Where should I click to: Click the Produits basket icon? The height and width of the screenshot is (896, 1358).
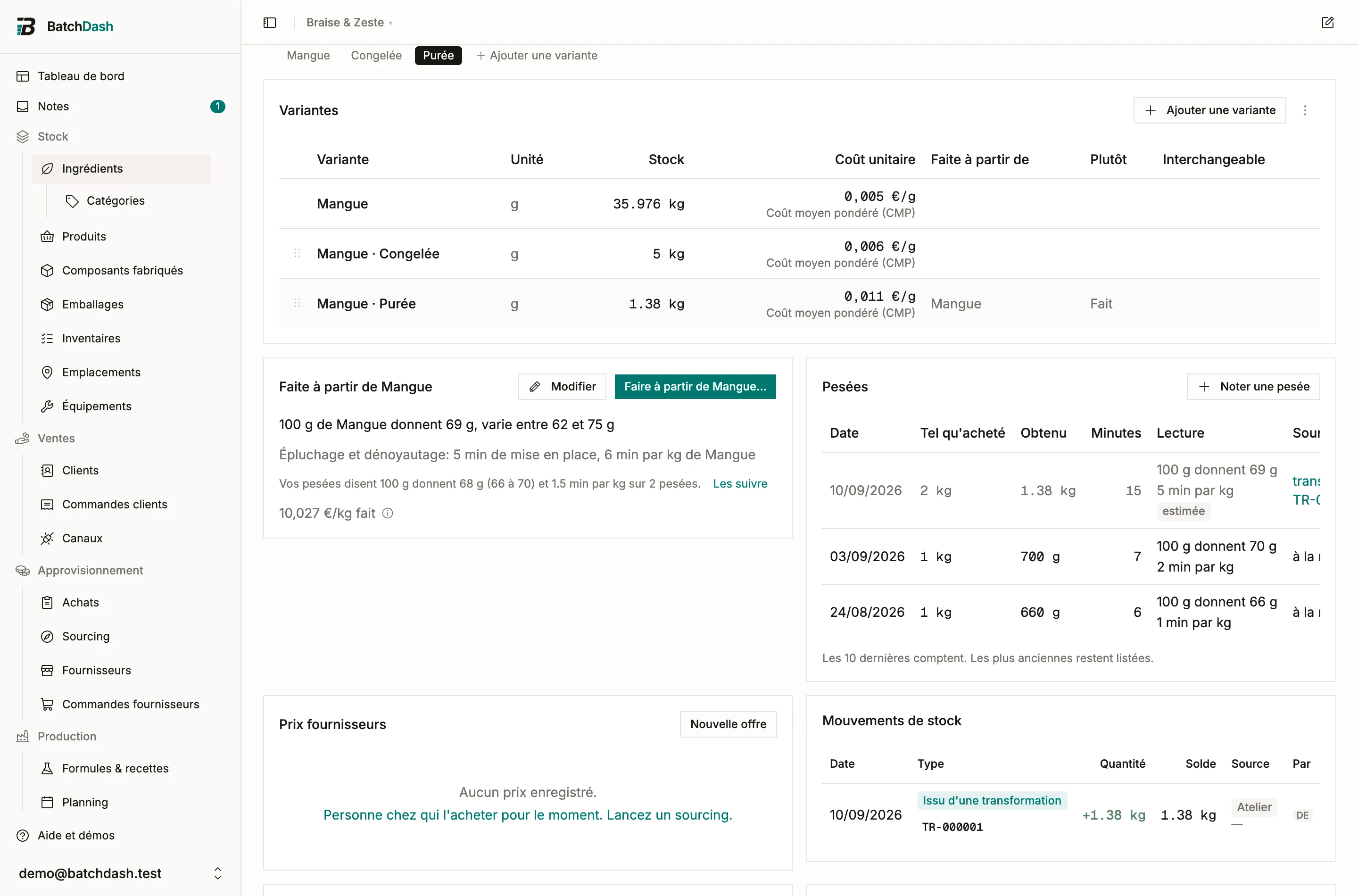pyautogui.click(x=48, y=237)
